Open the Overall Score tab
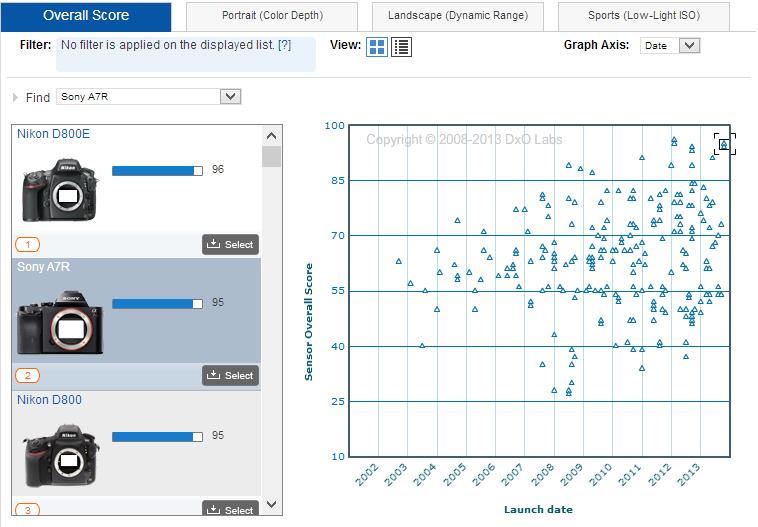The image size is (758, 527). [x=86, y=16]
